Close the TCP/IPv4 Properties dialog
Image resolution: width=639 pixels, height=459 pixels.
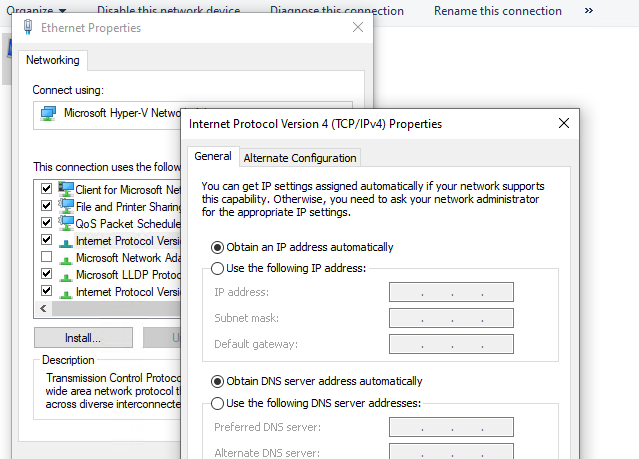[564, 123]
